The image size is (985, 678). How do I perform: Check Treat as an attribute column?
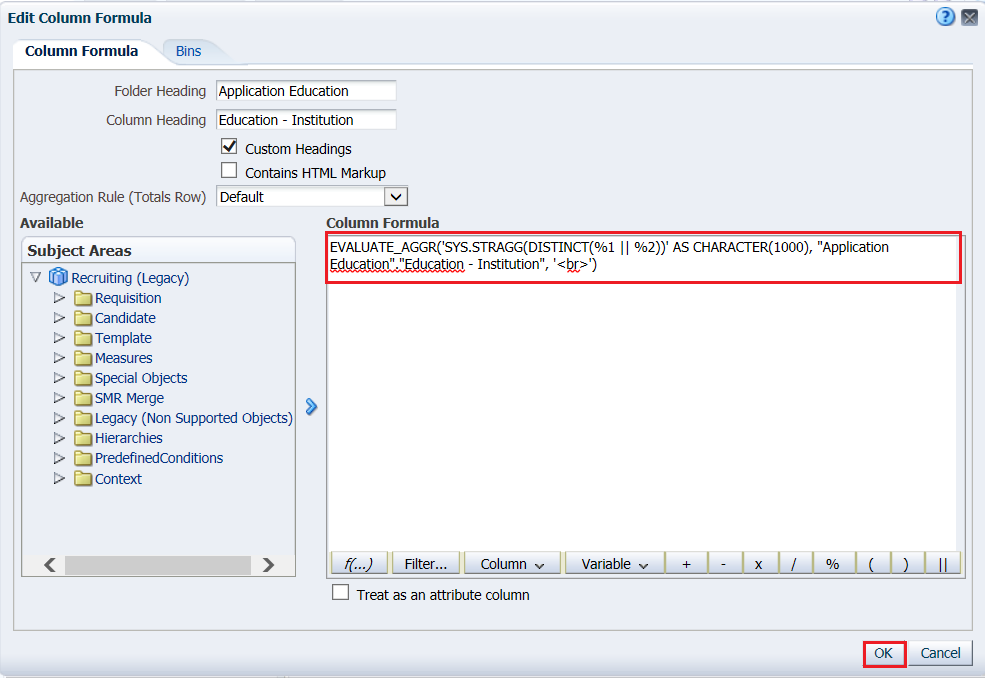[x=340, y=593]
